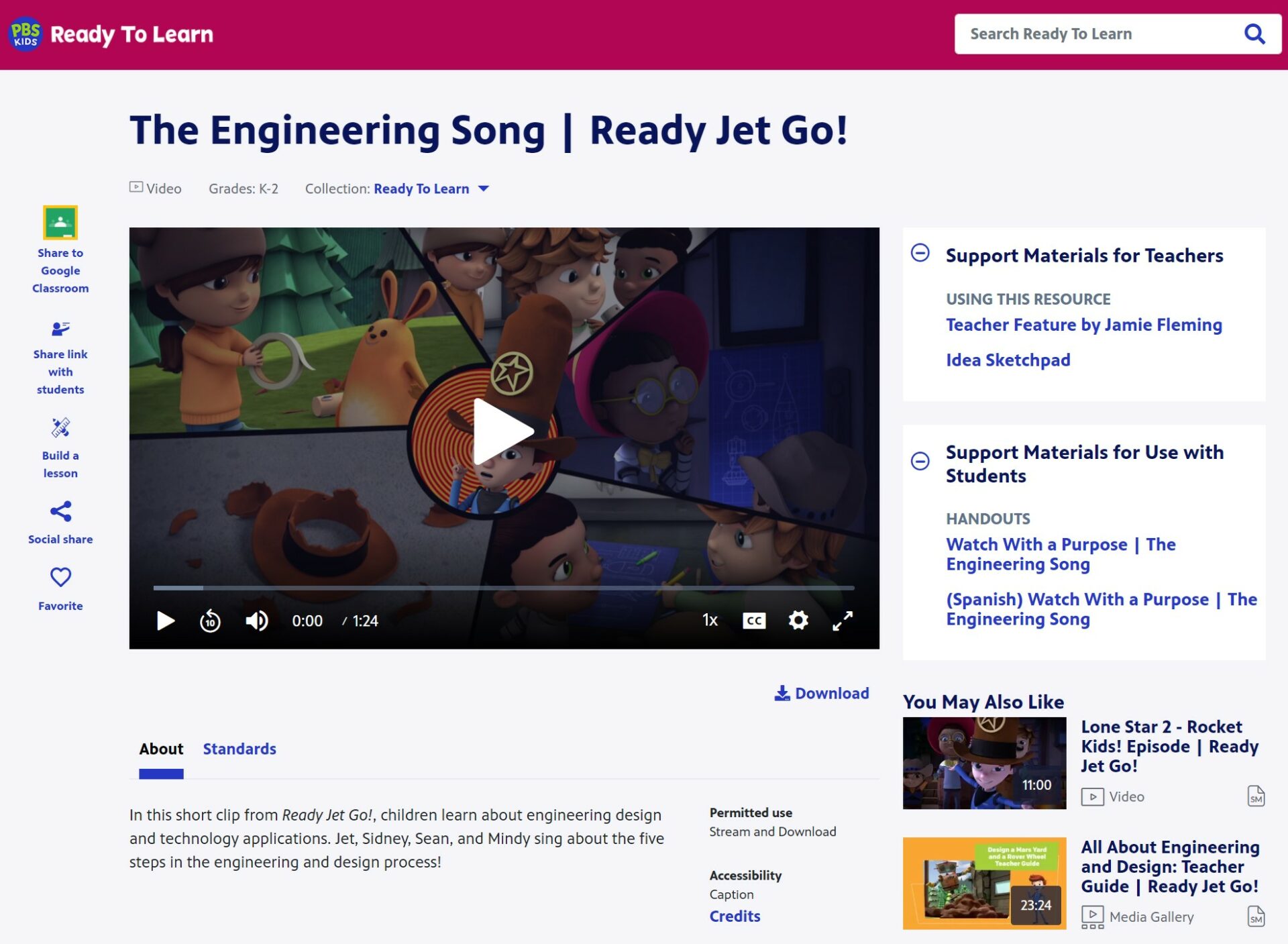Click the PBS Kids logo

click(x=25, y=34)
